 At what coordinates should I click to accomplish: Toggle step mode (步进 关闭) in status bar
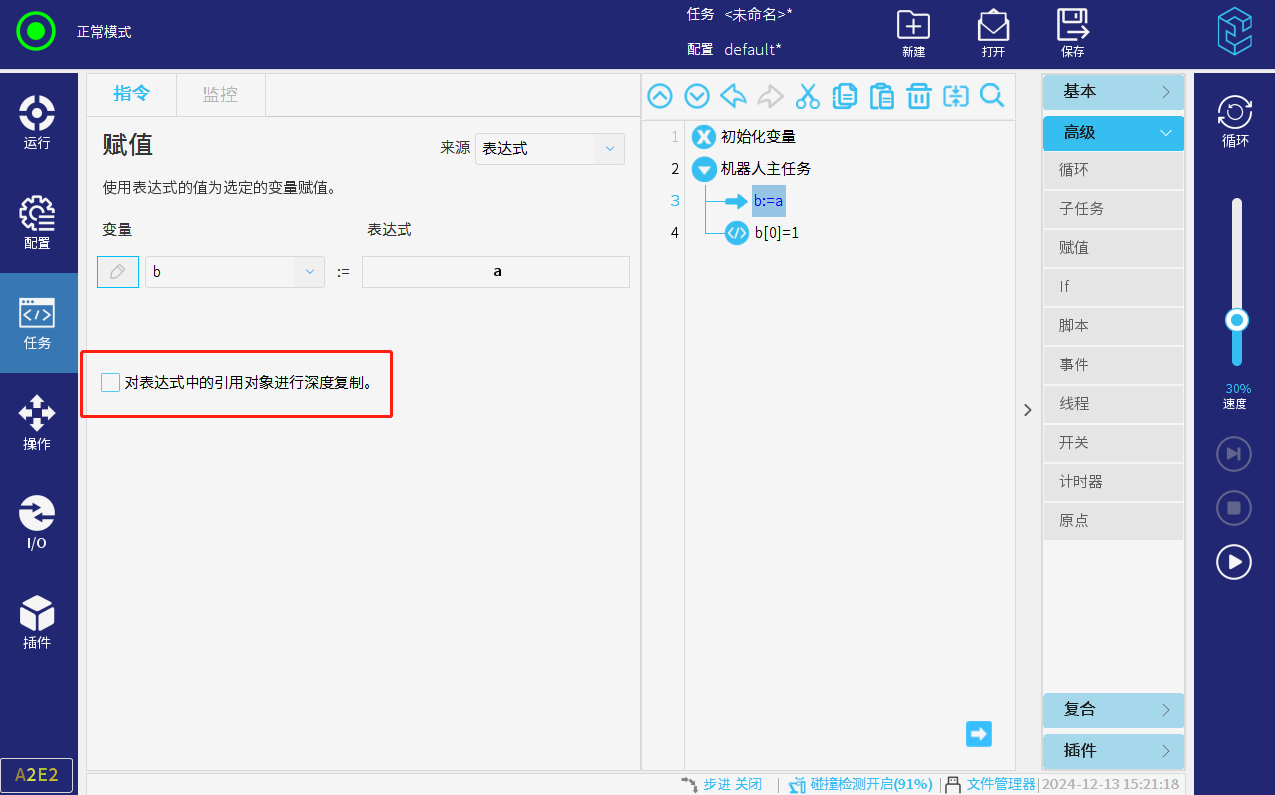coord(722,784)
